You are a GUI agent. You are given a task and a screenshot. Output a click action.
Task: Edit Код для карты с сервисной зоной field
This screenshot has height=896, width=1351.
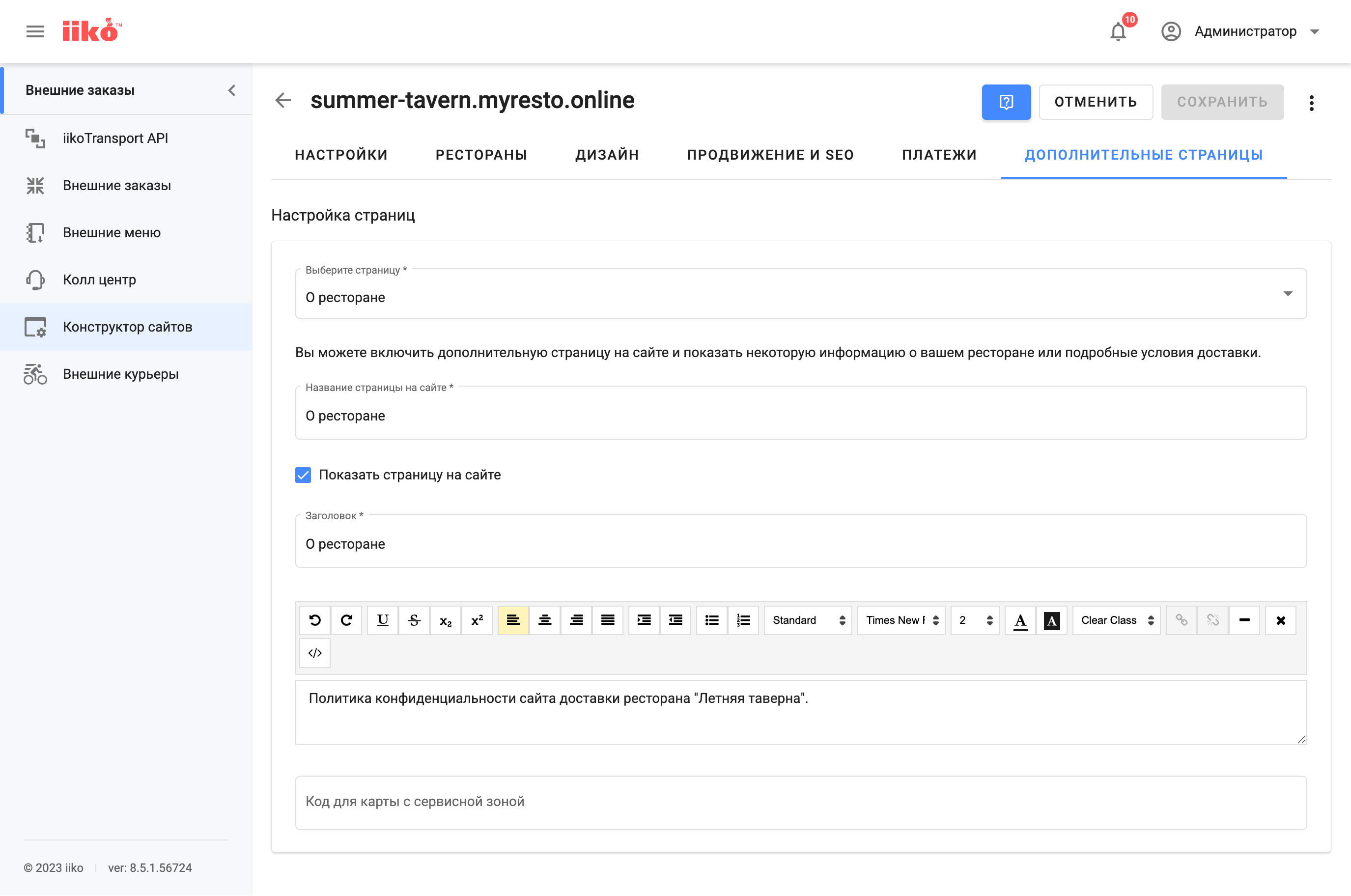tap(801, 802)
